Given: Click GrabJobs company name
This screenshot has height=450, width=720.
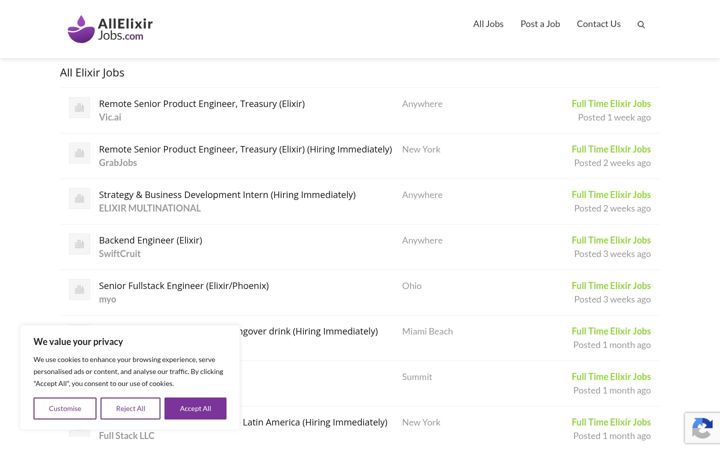Looking at the screenshot, I should pyautogui.click(x=118, y=163).
